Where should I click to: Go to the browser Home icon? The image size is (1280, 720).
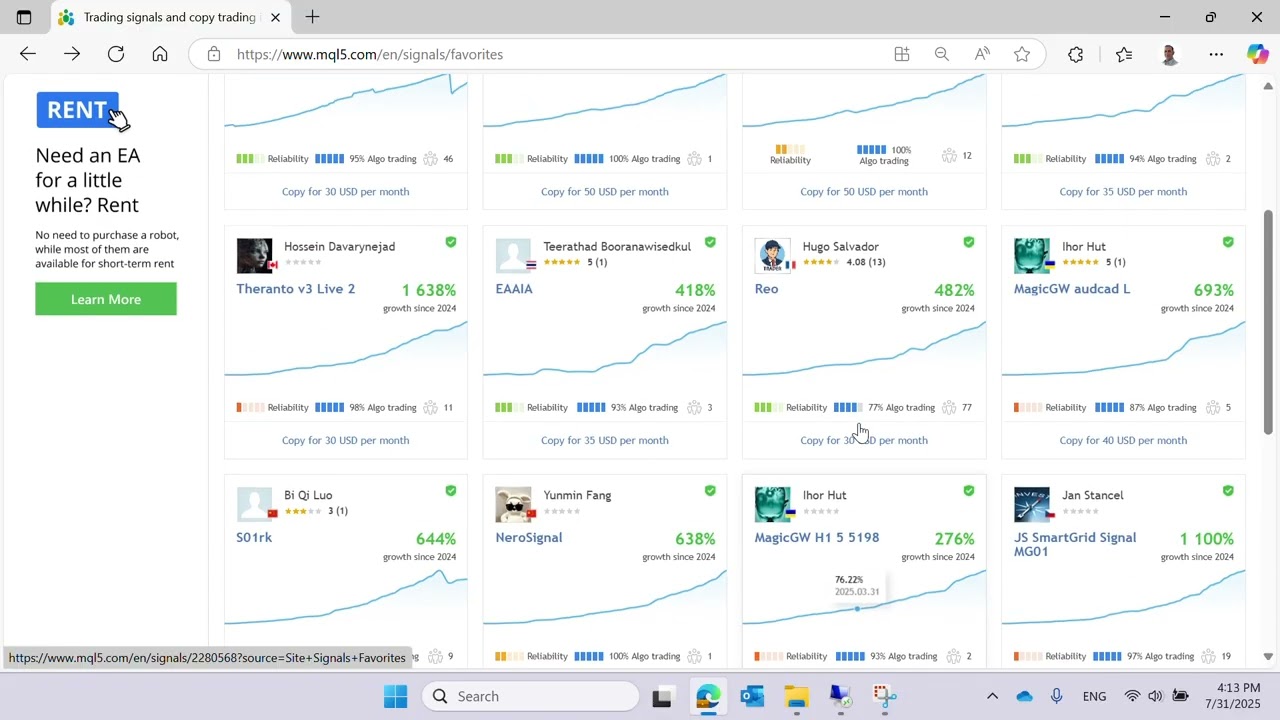pyautogui.click(x=160, y=54)
